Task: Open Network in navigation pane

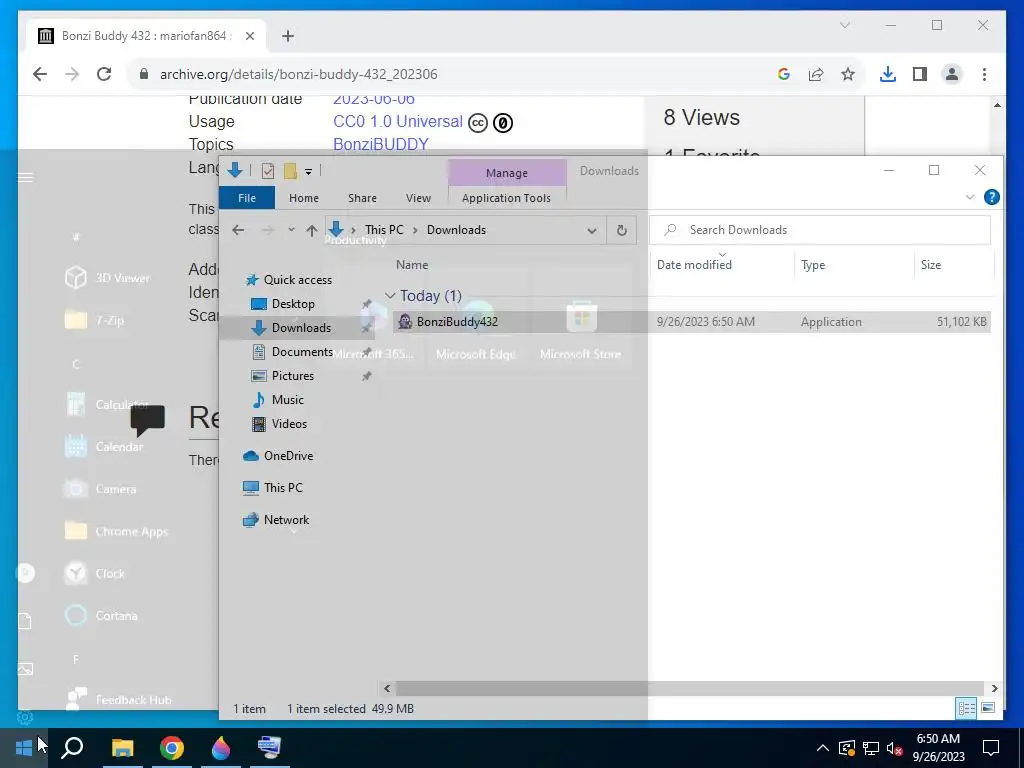Action: [x=286, y=520]
